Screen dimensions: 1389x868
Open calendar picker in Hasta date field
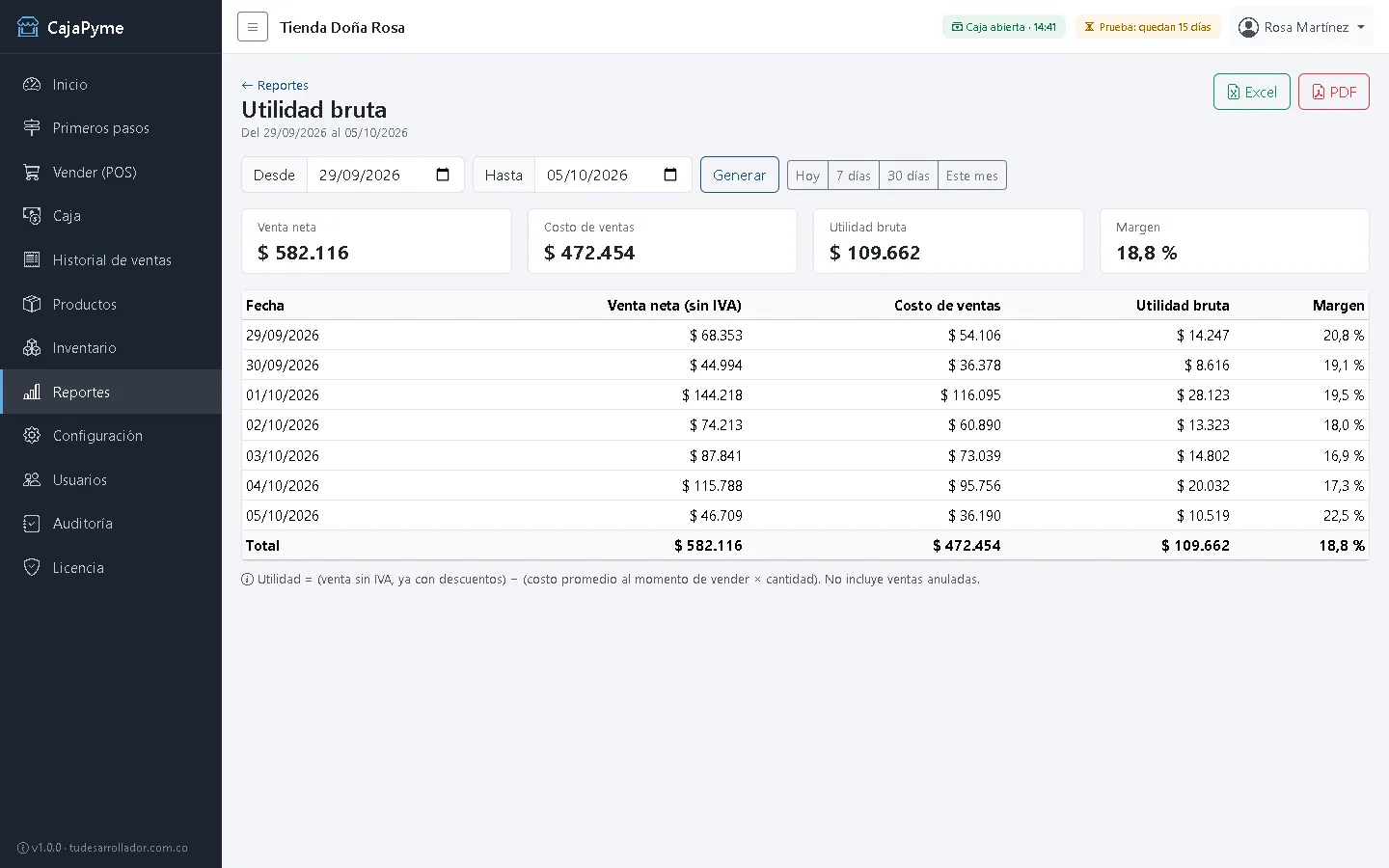670,175
